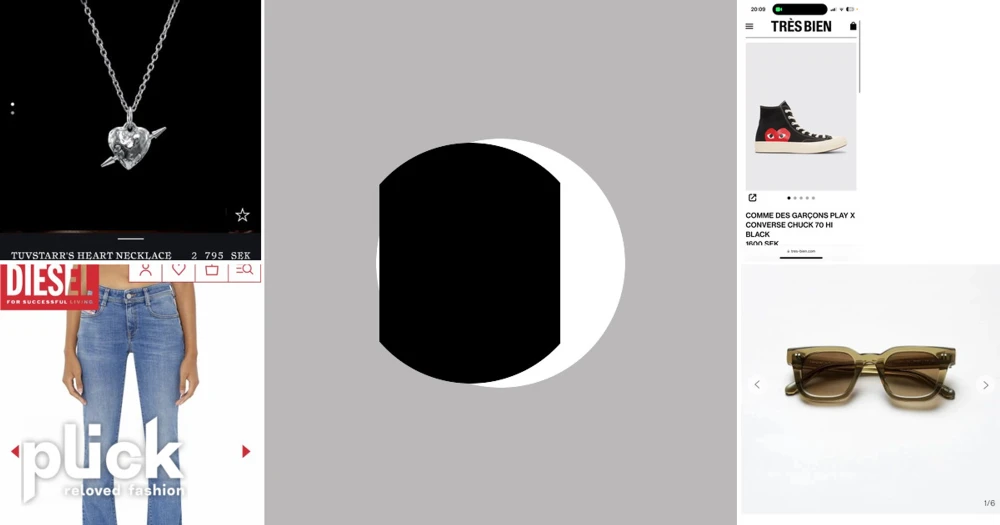1000x525 pixels.
Task: Show previous jeans photo with red arrow
Action: (x=15, y=452)
